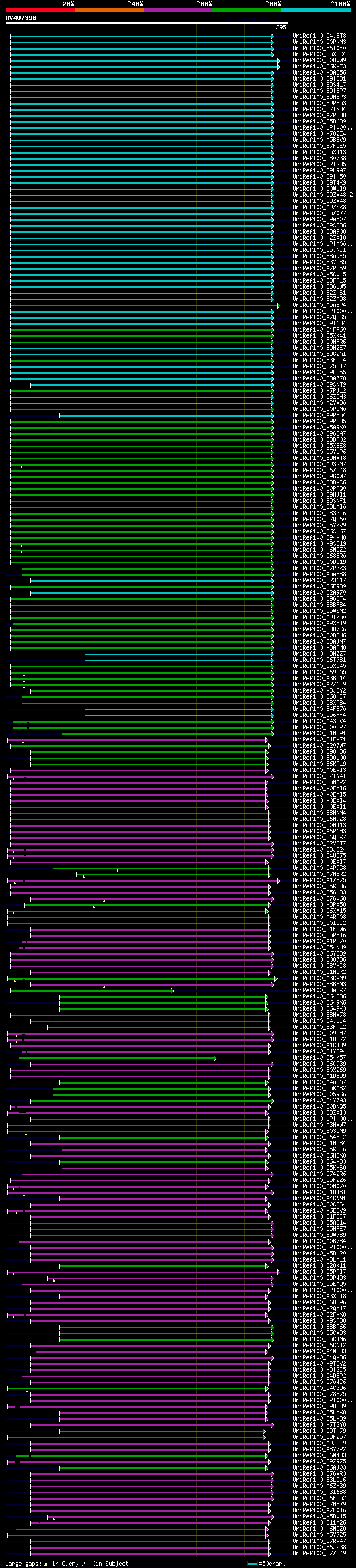Image resolution: width=356 pixels, height=1568 pixels.
Task: Open hit UniRef100_C6T7B1
Action: pos(319,660)
